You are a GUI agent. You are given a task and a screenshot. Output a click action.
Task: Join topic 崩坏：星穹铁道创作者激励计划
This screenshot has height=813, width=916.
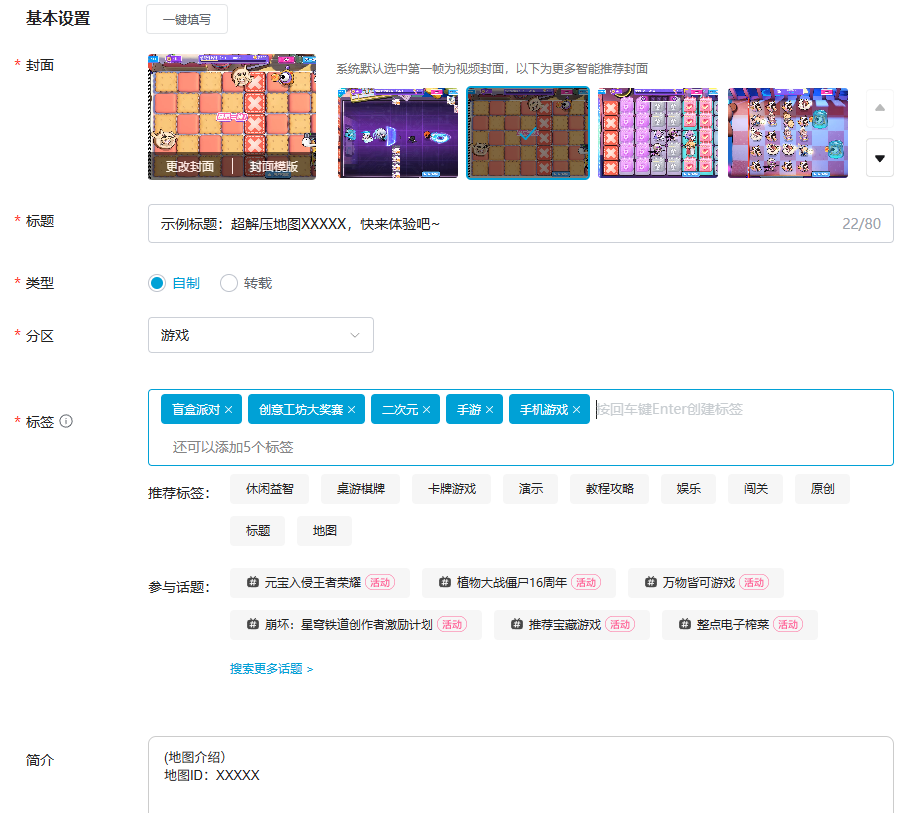coord(356,625)
